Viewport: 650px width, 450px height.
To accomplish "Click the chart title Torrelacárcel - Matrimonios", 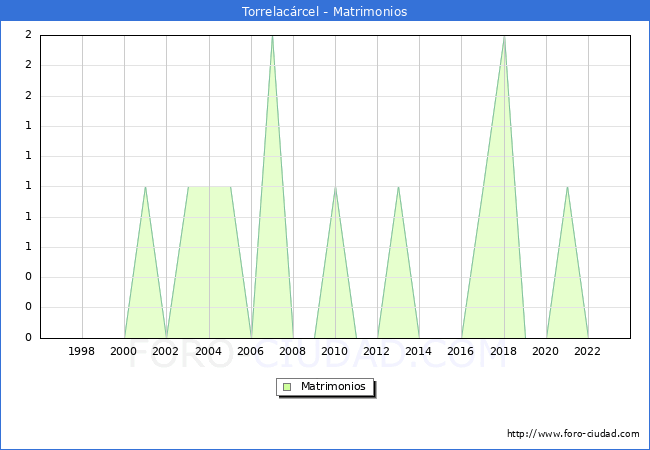I will click(325, 12).
